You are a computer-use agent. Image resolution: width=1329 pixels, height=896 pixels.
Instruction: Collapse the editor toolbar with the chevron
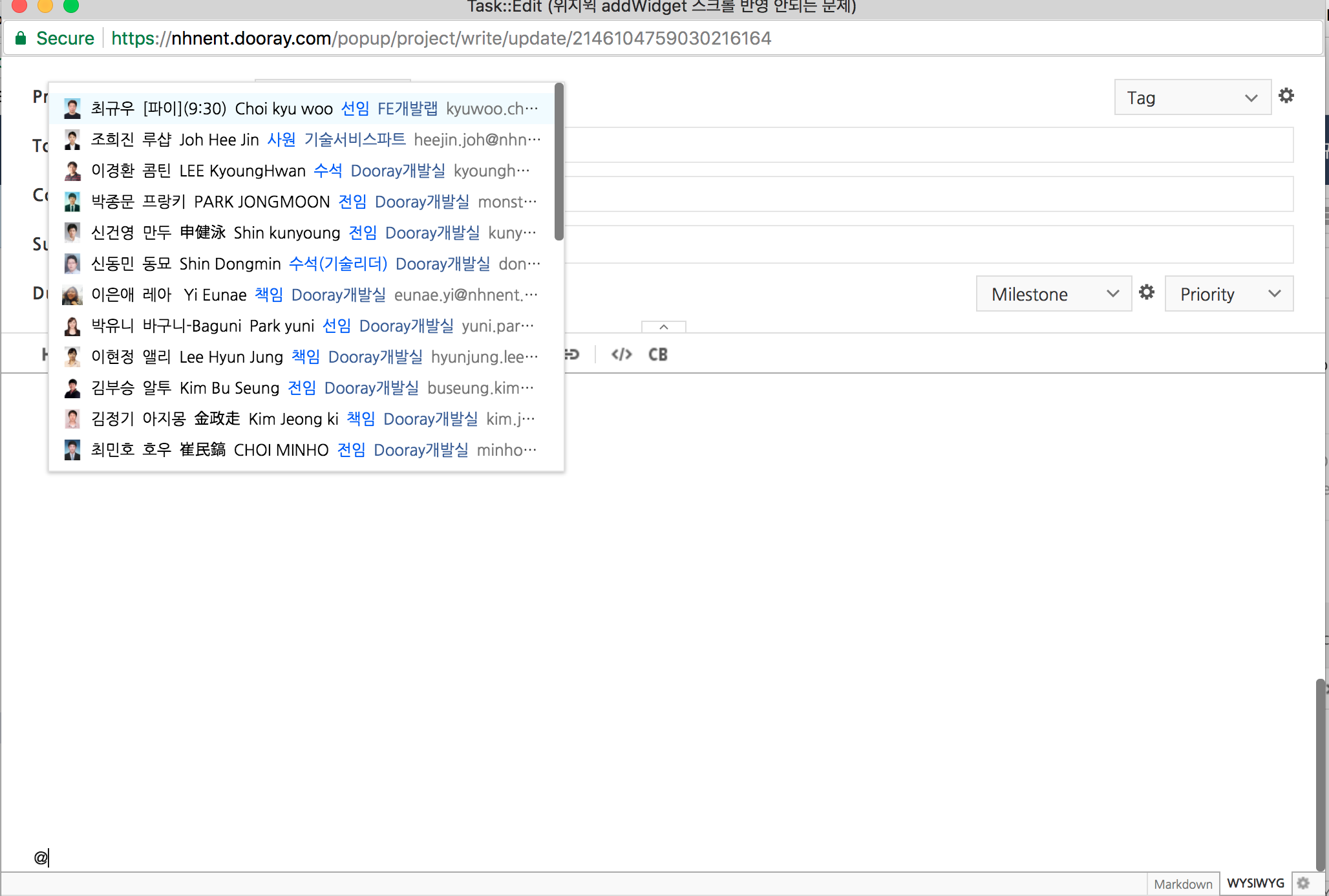(x=663, y=328)
